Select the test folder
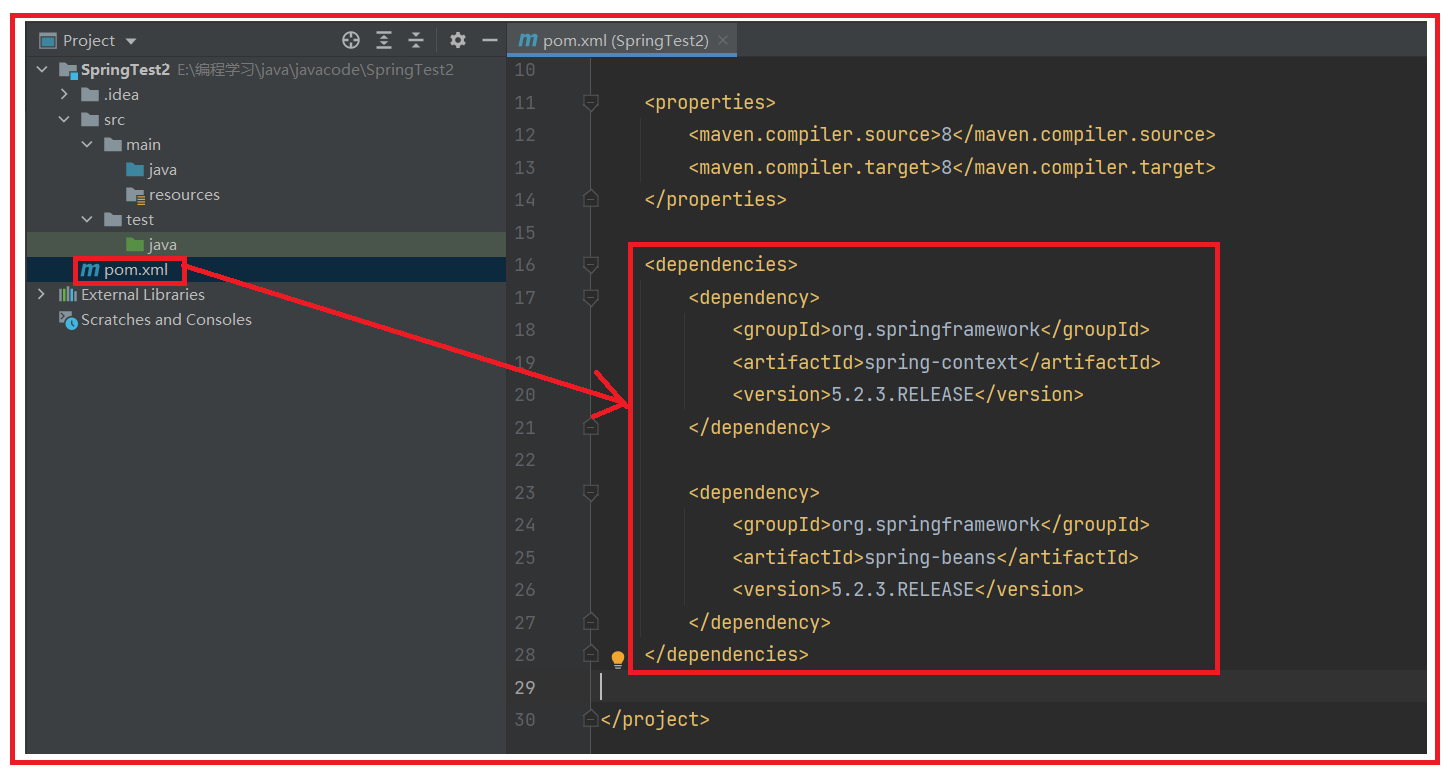Viewport: 1448px width, 771px height. 140,219
